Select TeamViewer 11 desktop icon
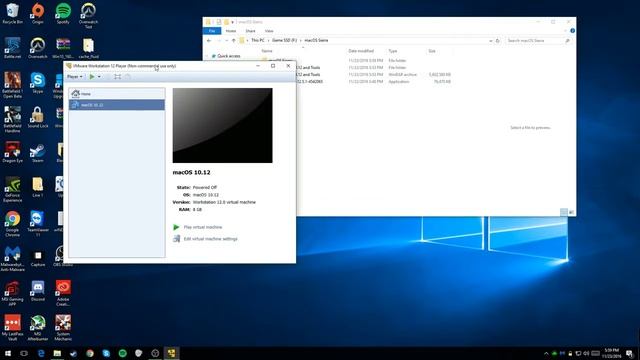This screenshot has height=360, width=640. [38, 224]
